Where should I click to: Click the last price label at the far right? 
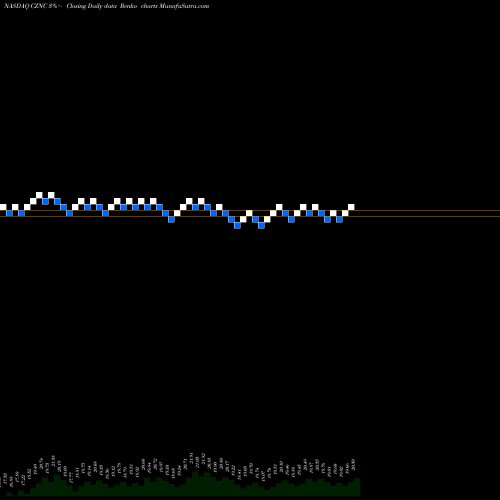(353, 464)
